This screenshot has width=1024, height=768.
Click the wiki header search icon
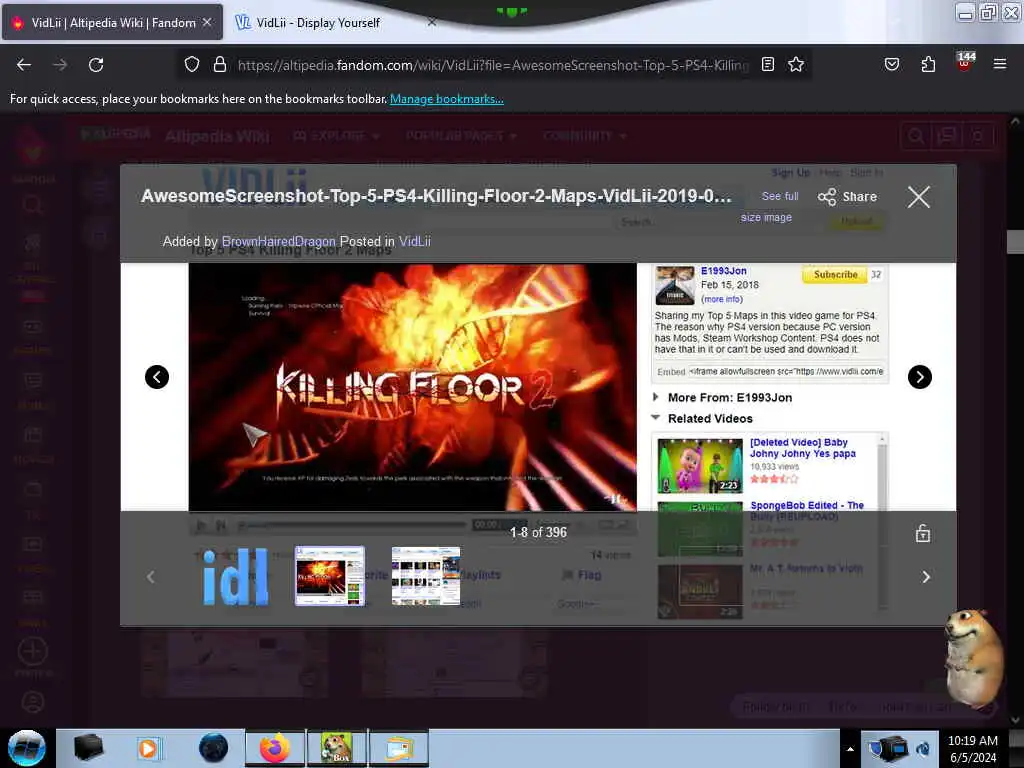click(916, 136)
